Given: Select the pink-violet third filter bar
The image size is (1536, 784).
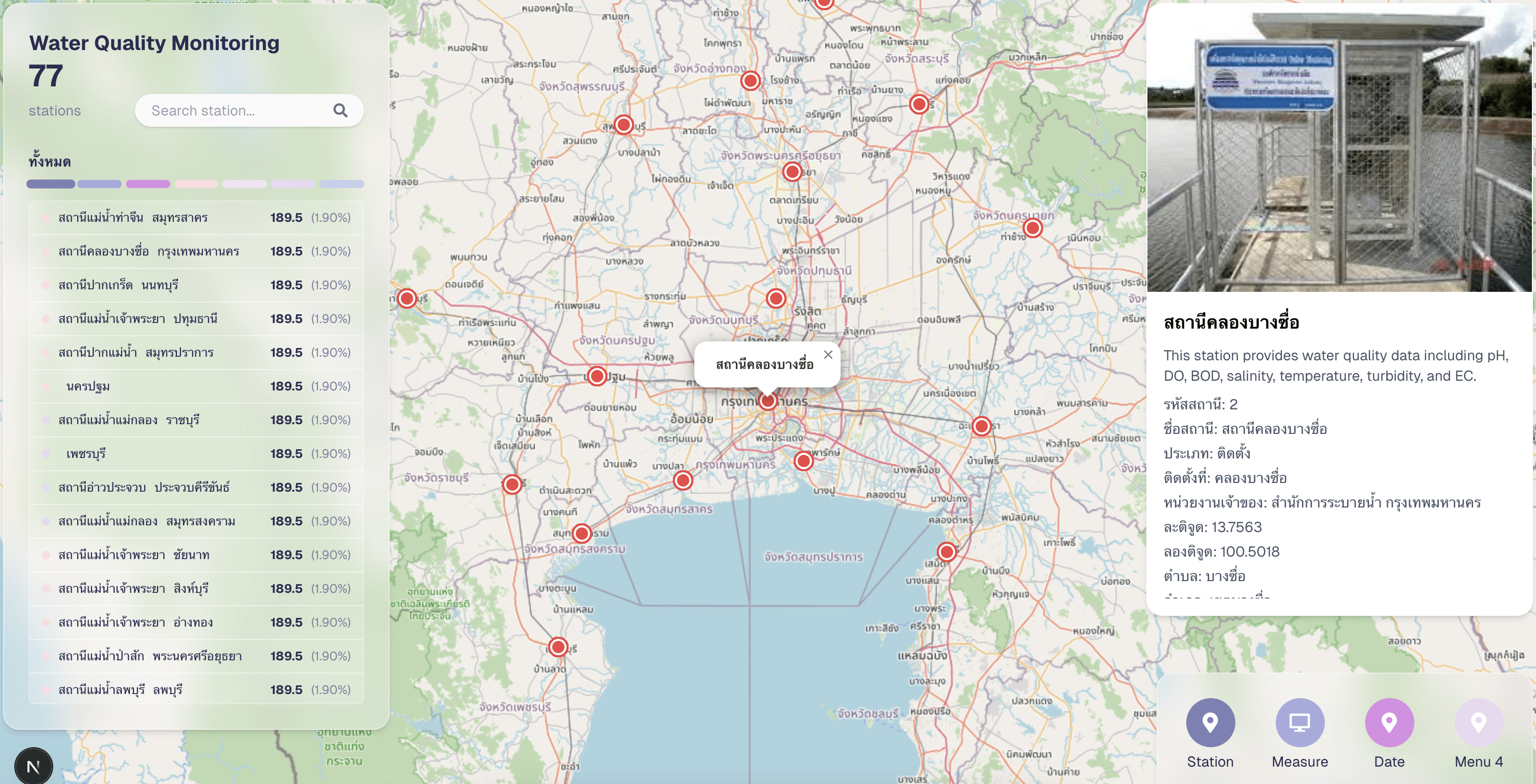Looking at the screenshot, I should (x=148, y=184).
